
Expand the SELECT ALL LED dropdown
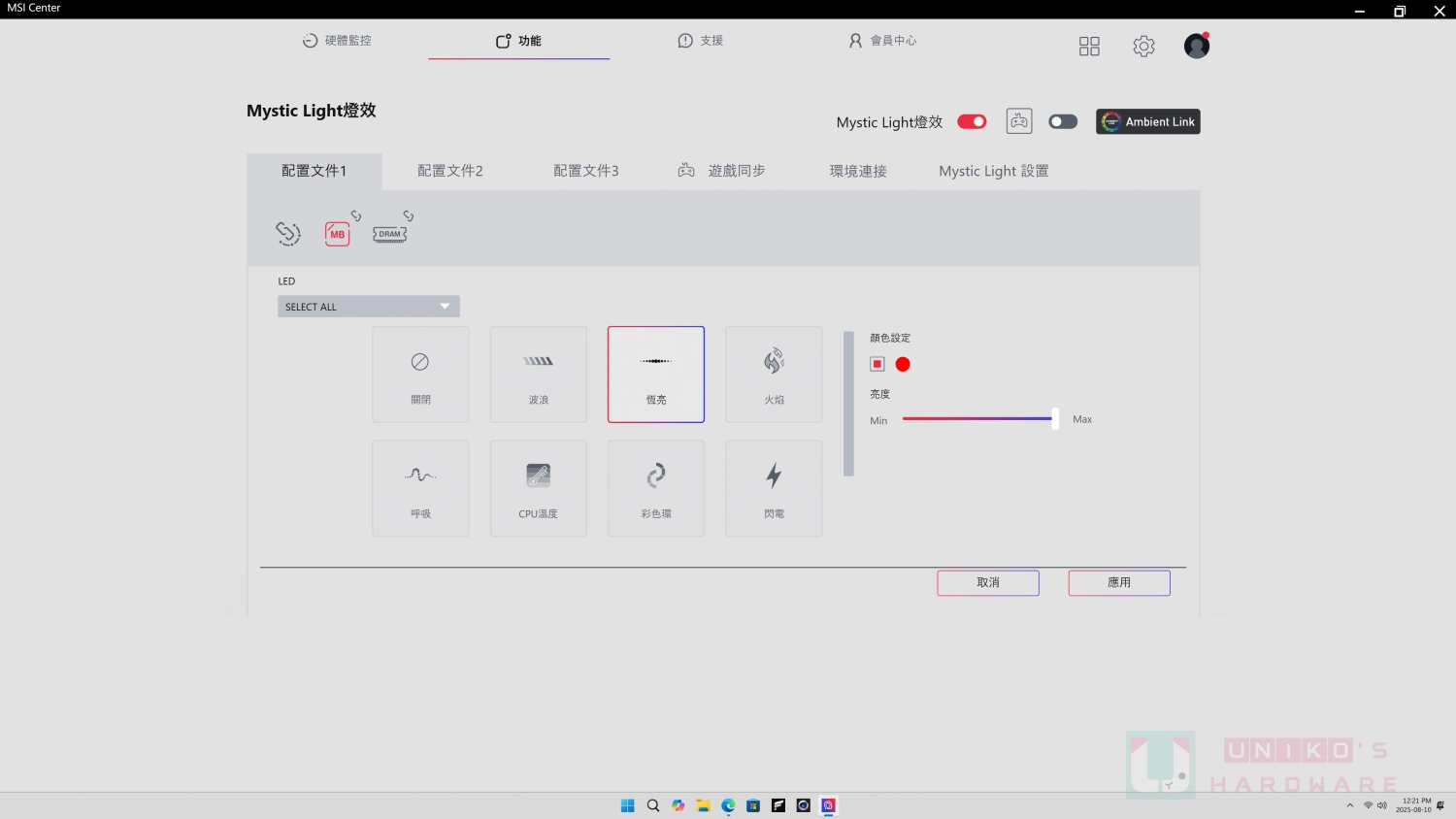[369, 307]
